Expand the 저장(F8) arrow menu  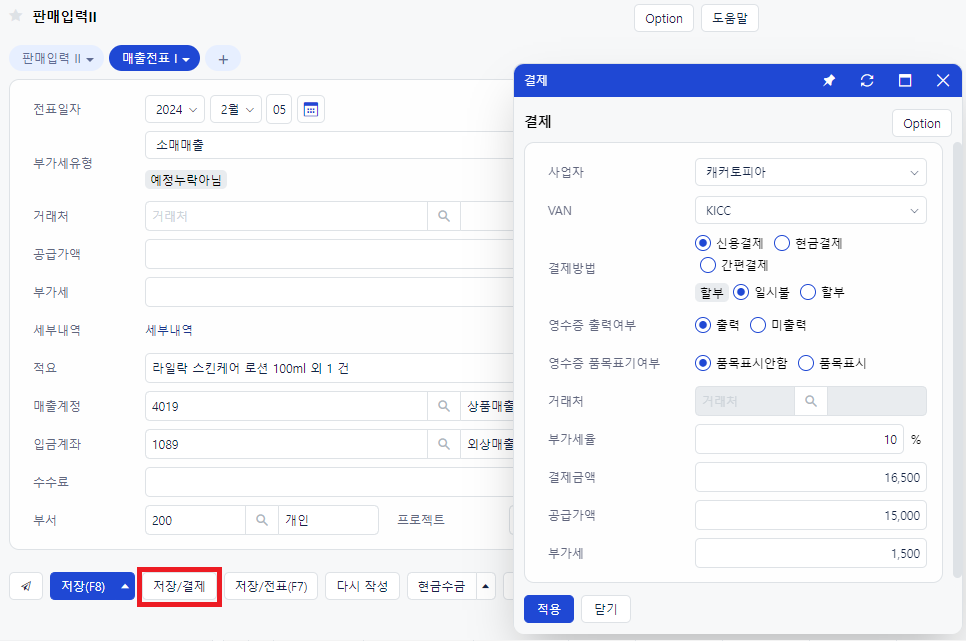pos(125,586)
